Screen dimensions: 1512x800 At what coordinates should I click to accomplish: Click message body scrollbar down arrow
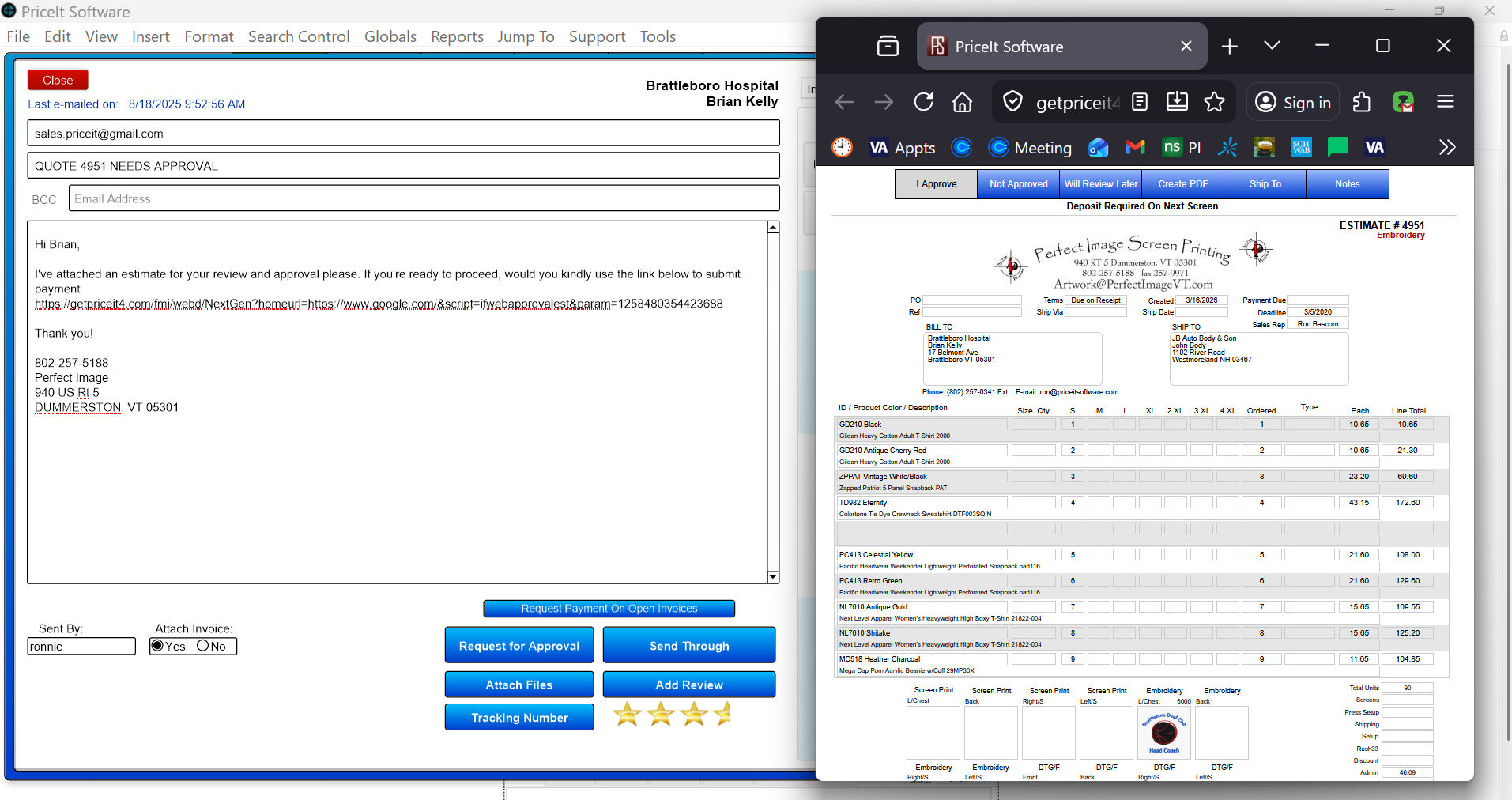pos(773,577)
